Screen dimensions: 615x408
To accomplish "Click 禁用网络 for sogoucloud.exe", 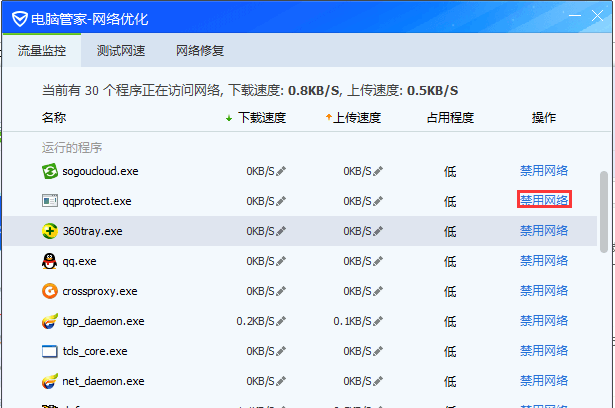I will point(544,171).
